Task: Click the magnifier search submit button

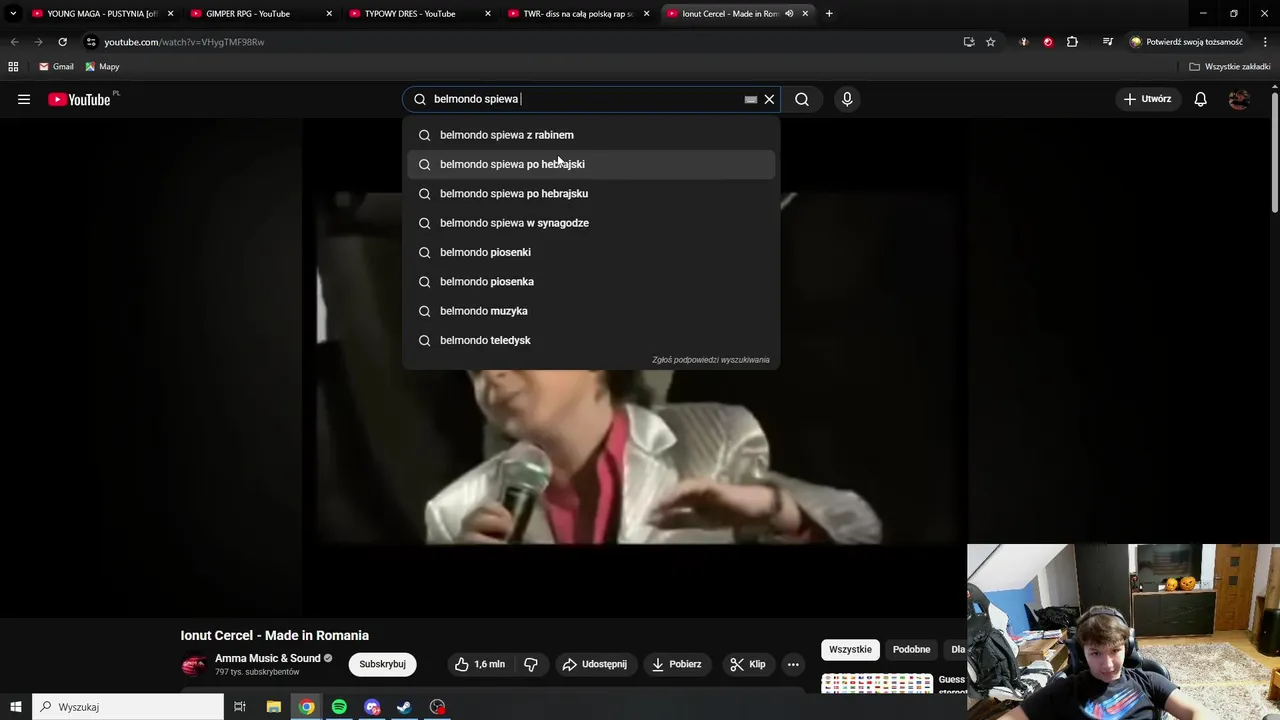Action: (802, 99)
